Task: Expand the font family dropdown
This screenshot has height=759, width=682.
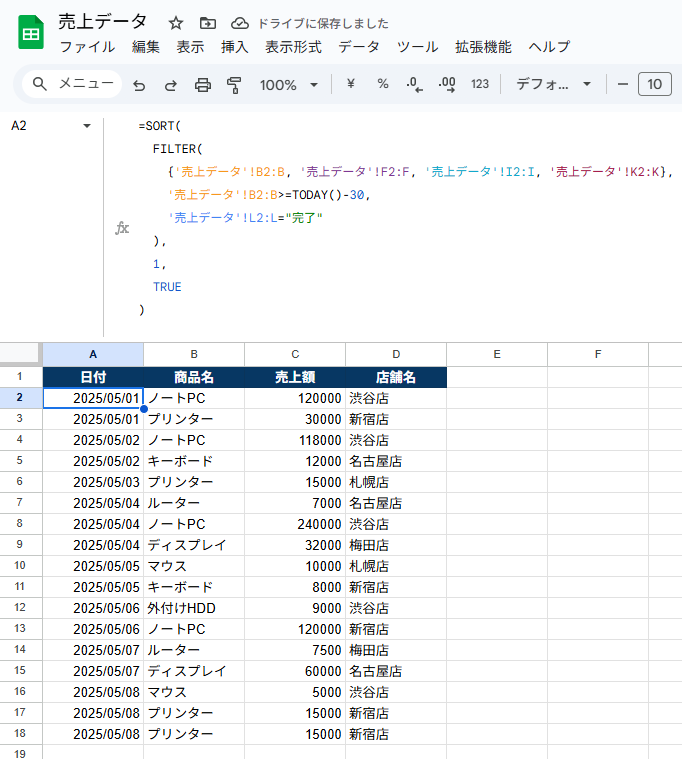Action: coord(554,84)
